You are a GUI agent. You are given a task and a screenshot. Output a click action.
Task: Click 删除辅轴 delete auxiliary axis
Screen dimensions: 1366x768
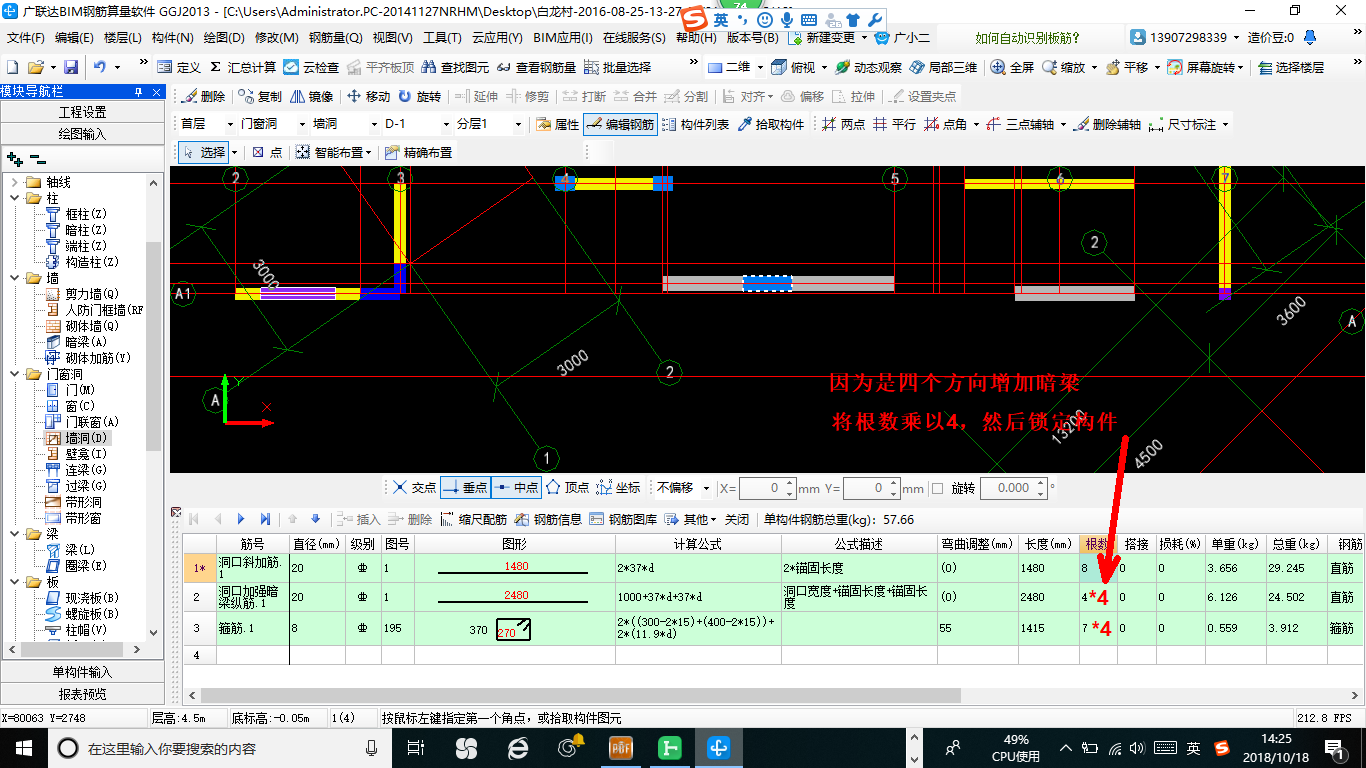coord(1107,124)
